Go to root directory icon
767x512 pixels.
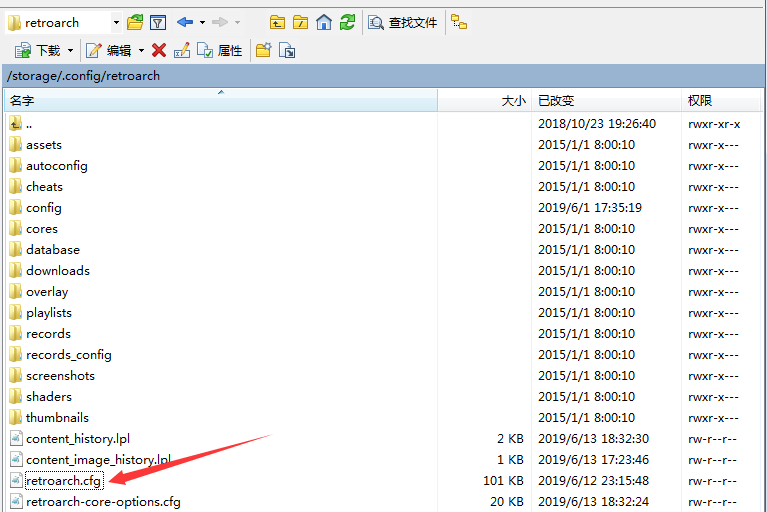click(300, 22)
